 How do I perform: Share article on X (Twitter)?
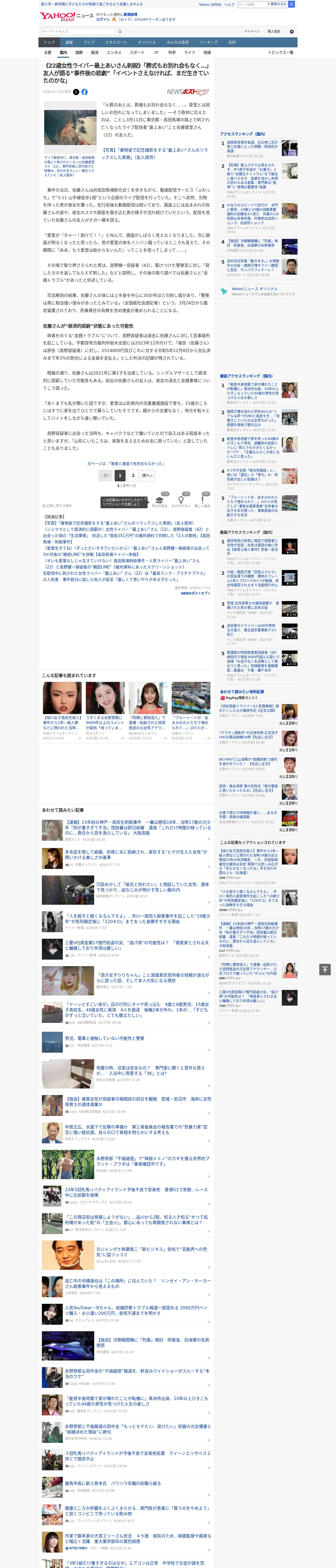(76, 92)
